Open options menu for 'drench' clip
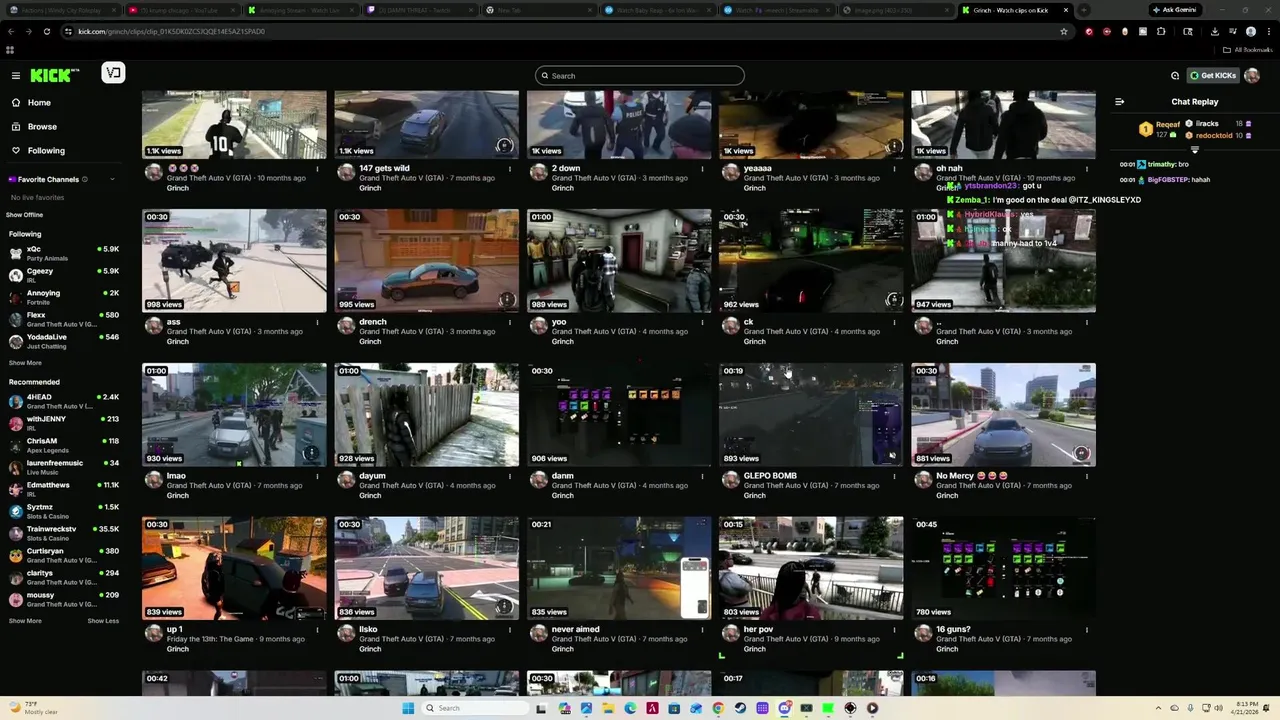Image resolution: width=1280 pixels, height=720 pixels. pyautogui.click(x=509, y=323)
